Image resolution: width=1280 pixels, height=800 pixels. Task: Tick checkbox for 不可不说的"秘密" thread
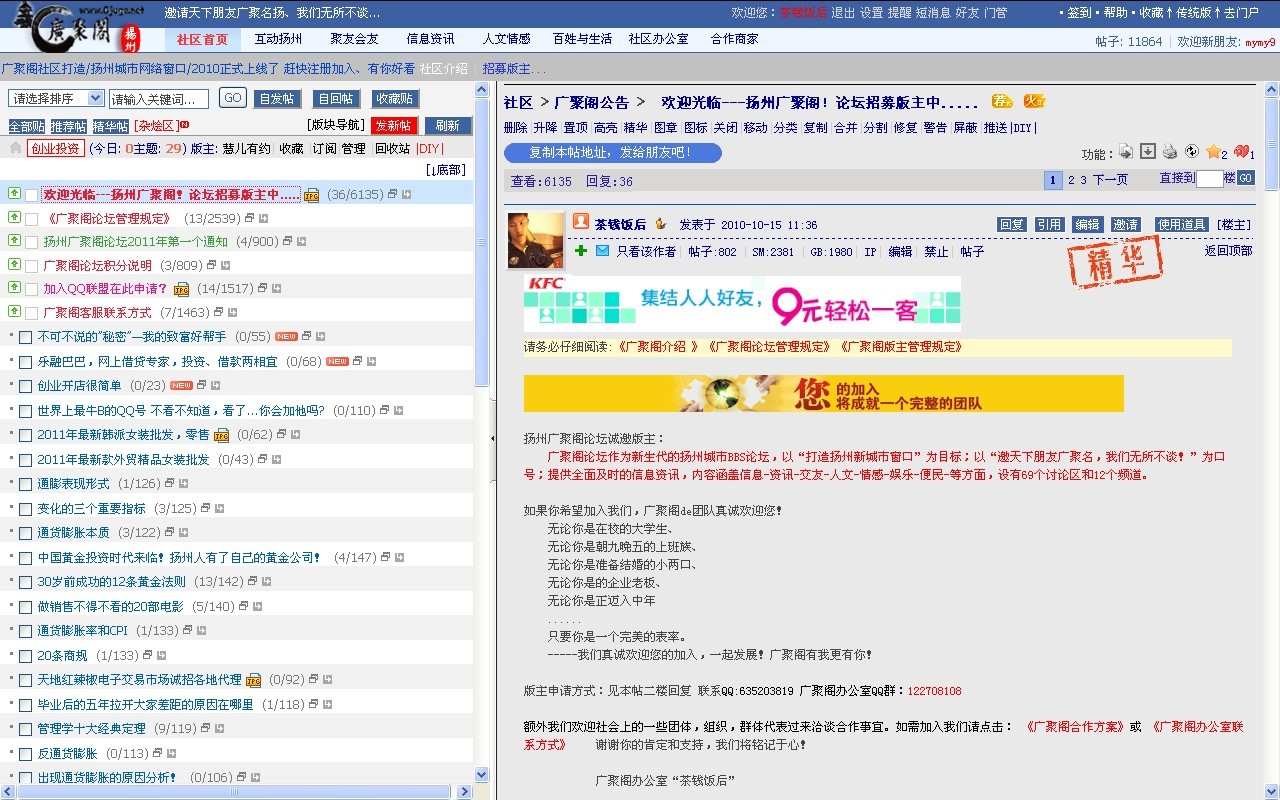click(x=26, y=337)
